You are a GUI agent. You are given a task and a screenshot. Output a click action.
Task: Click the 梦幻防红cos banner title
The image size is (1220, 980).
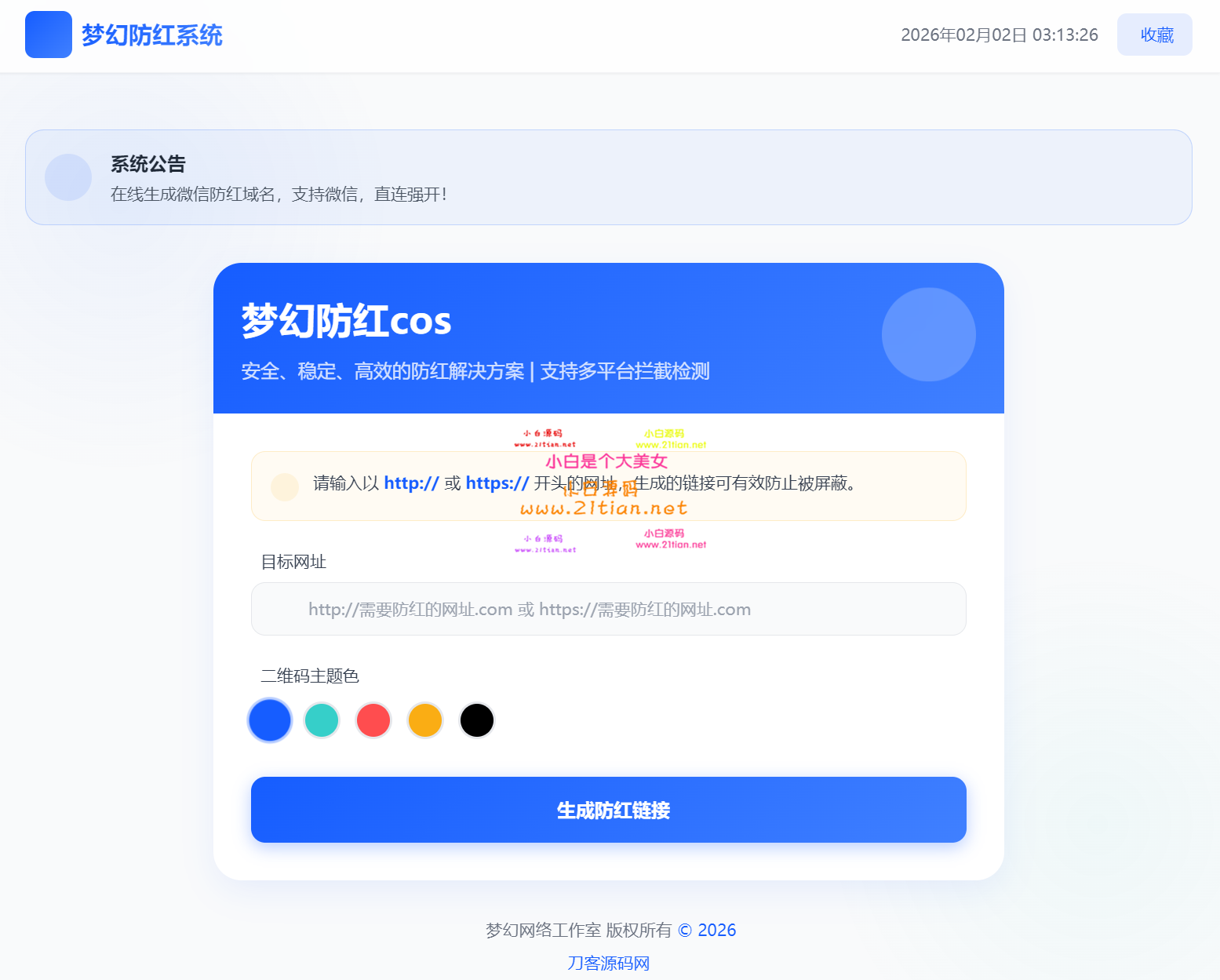[x=346, y=321]
